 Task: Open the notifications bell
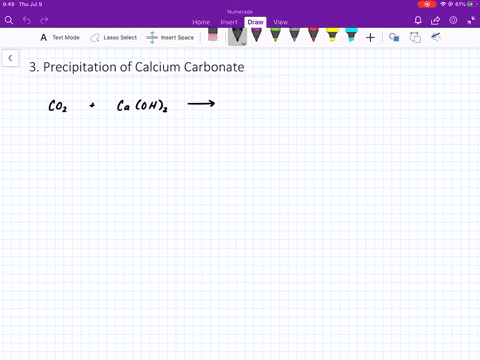pos(418,20)
